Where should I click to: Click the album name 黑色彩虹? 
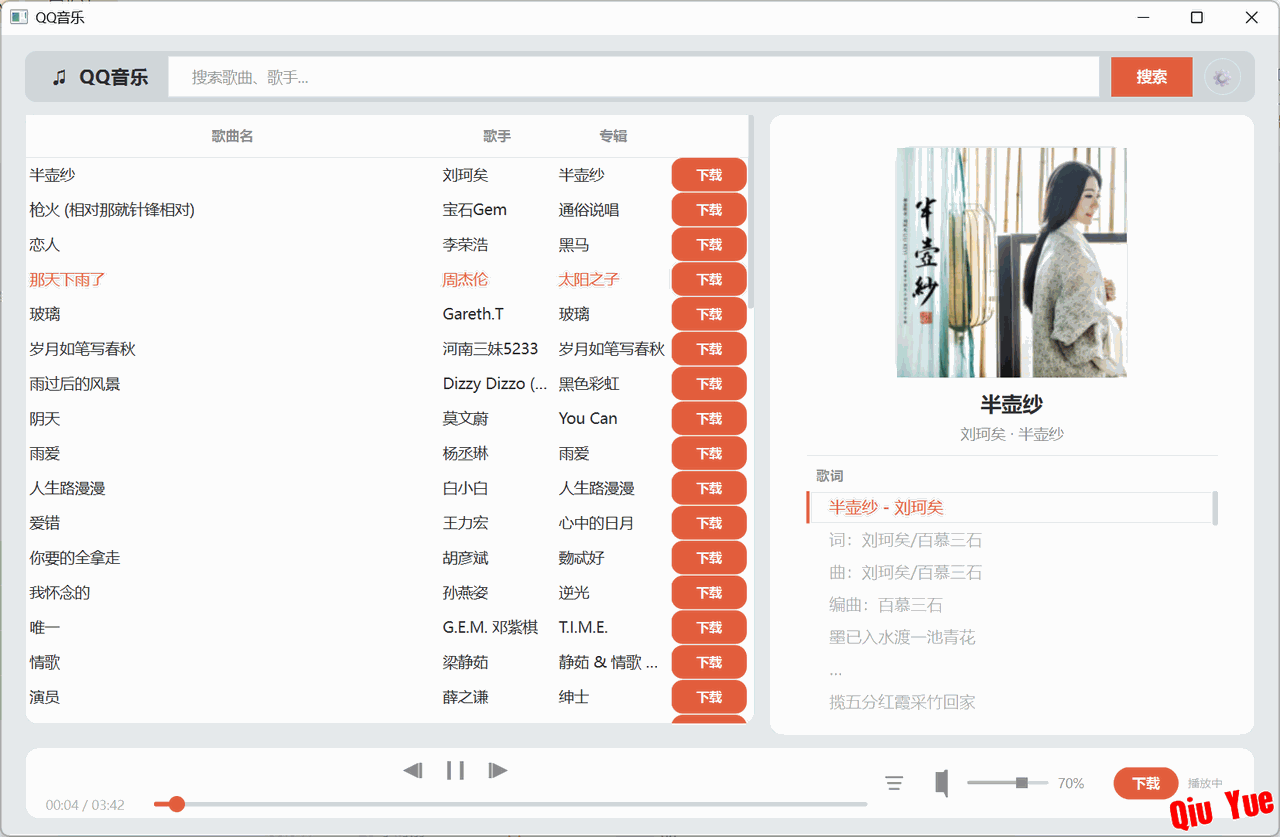589,384
